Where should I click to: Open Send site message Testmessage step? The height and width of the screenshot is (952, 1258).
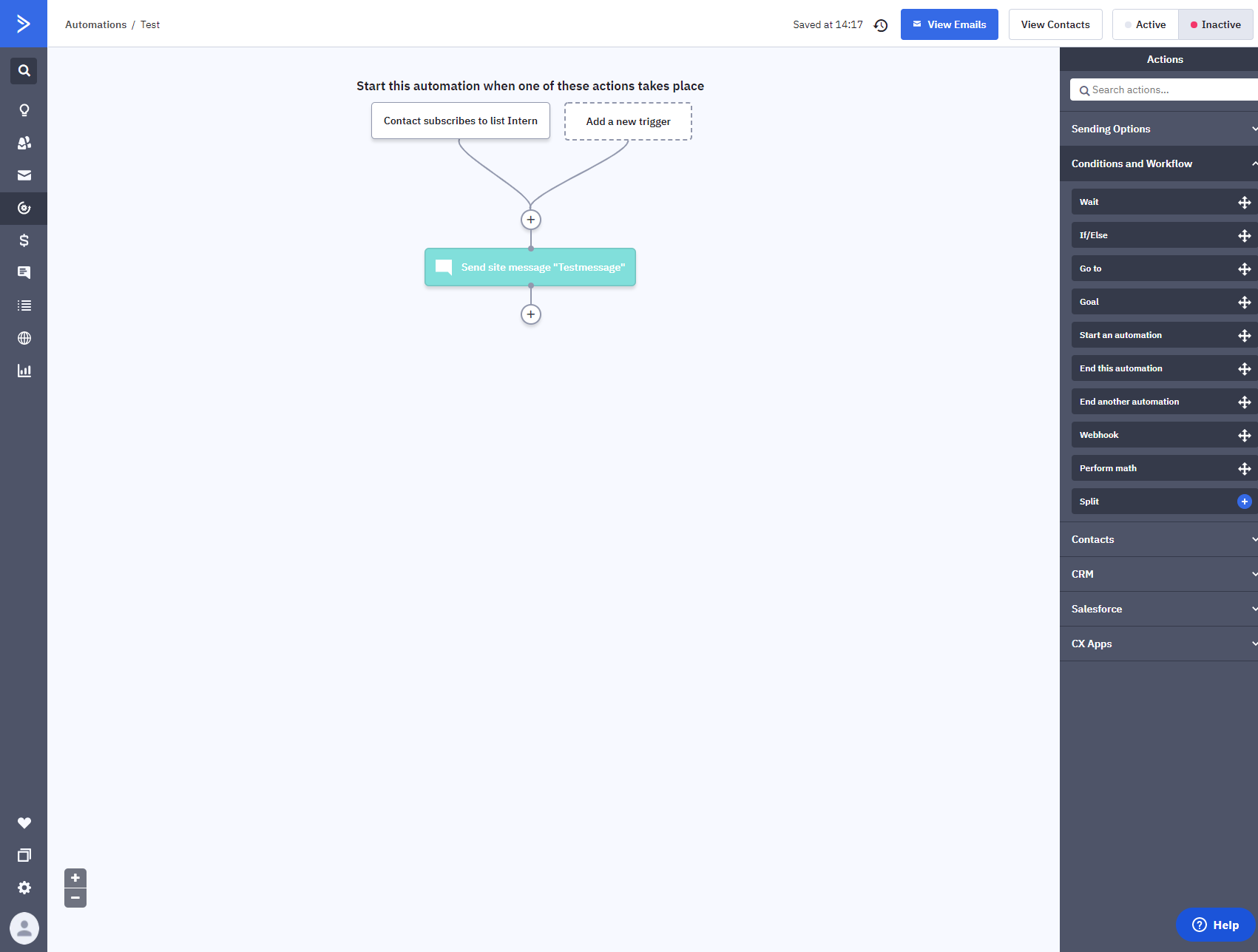tap(530, 267)
